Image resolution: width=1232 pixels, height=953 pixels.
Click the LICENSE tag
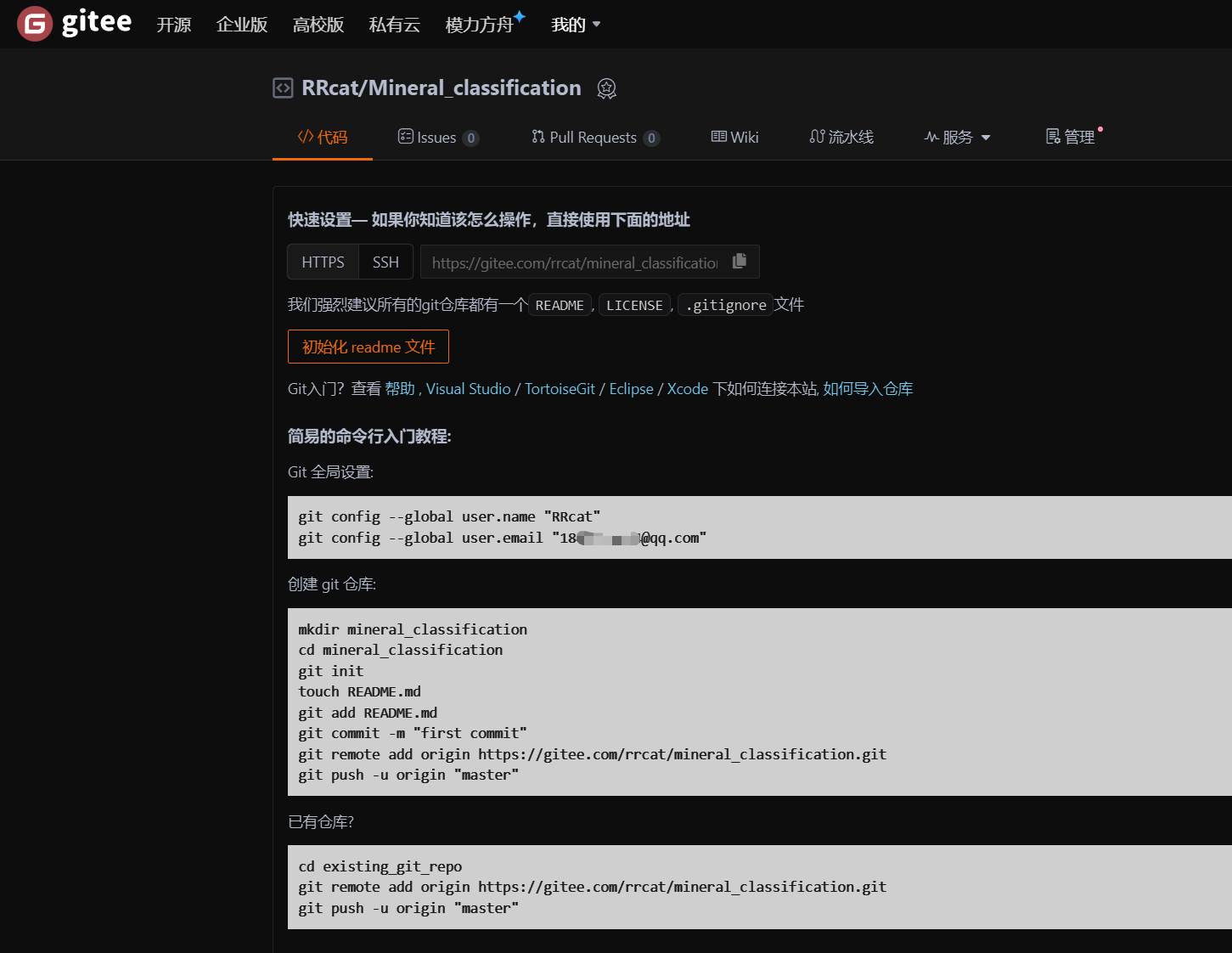(634, 305)
